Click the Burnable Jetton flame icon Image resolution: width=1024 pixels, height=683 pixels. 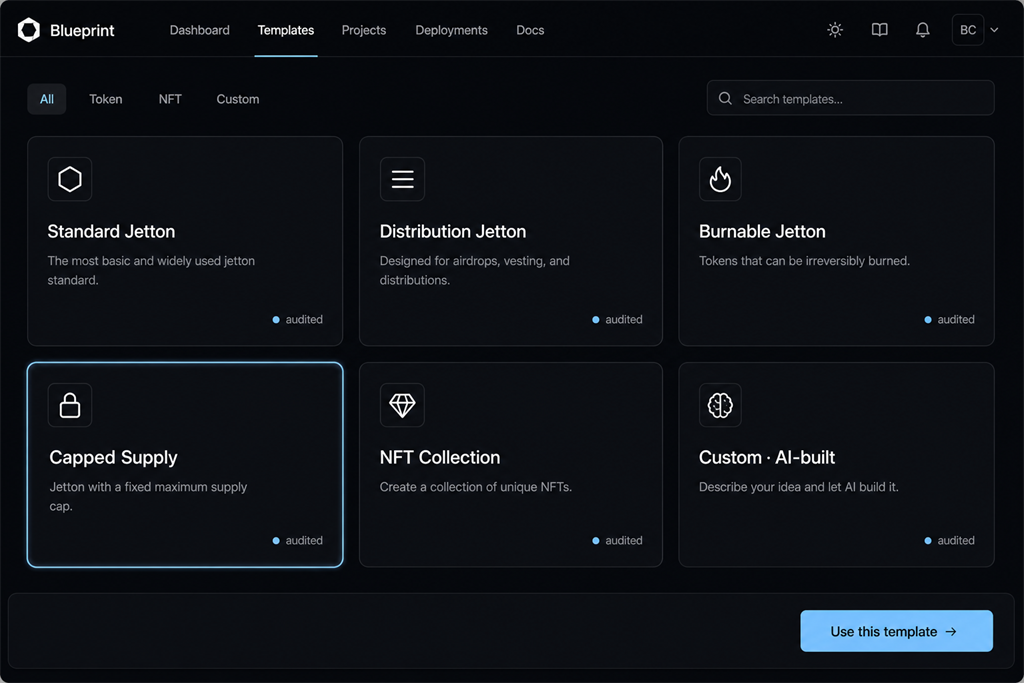[x=720, y=179]
